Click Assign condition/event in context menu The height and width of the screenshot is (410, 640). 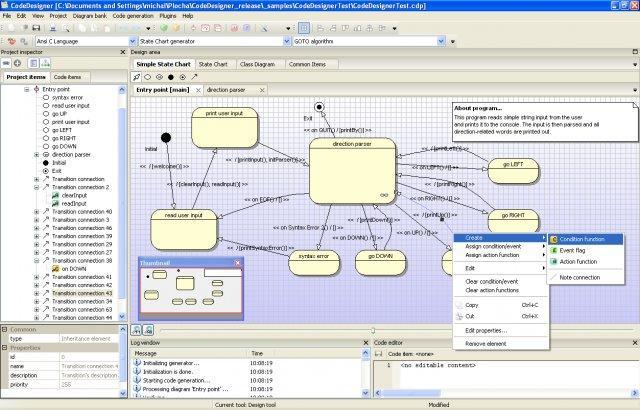pyautogui.click(x=501, y=246)
